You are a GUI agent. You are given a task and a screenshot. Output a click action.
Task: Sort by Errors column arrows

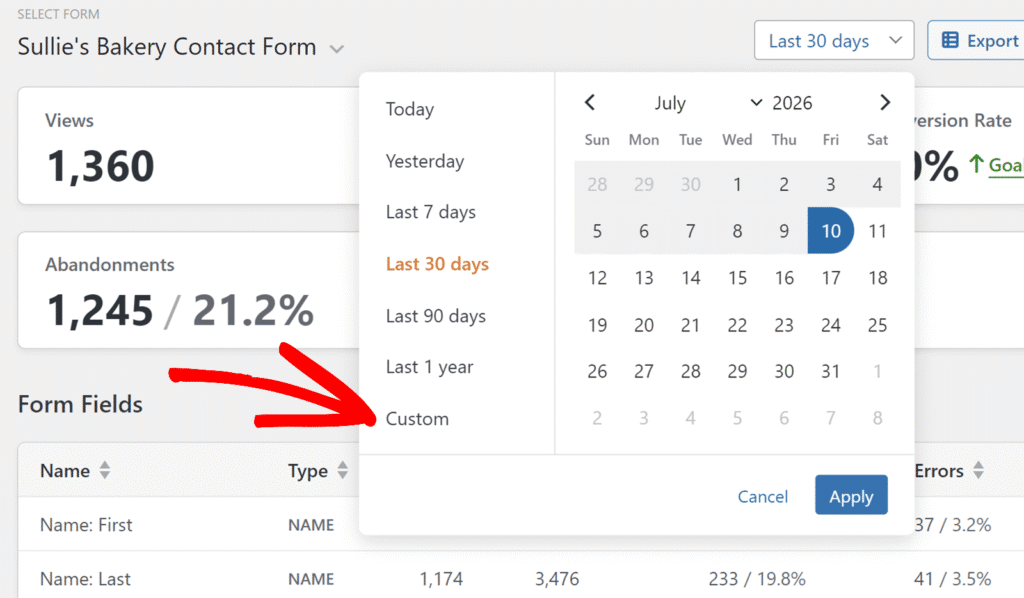click(978, 470)
